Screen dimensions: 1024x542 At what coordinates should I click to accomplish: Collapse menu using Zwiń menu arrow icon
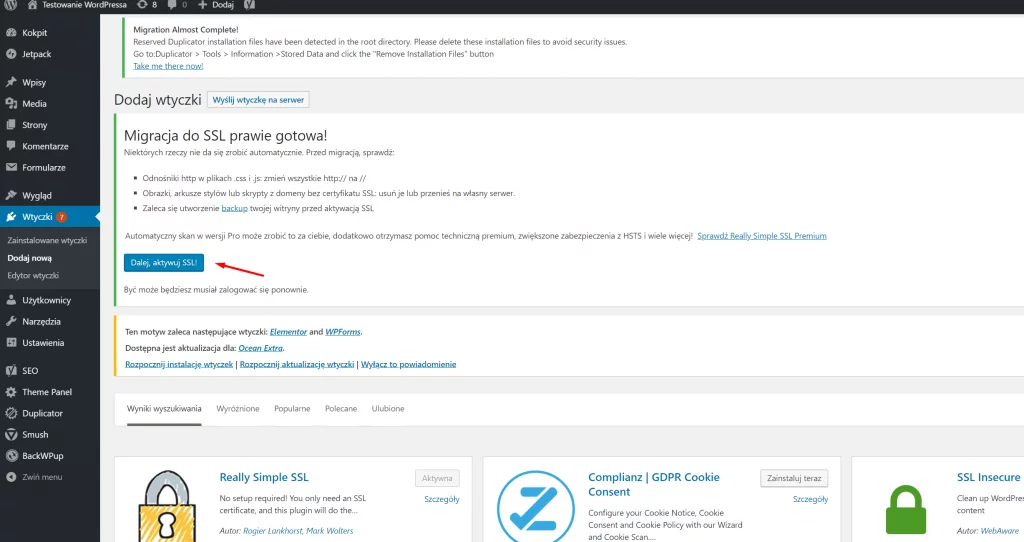[11, 477]
